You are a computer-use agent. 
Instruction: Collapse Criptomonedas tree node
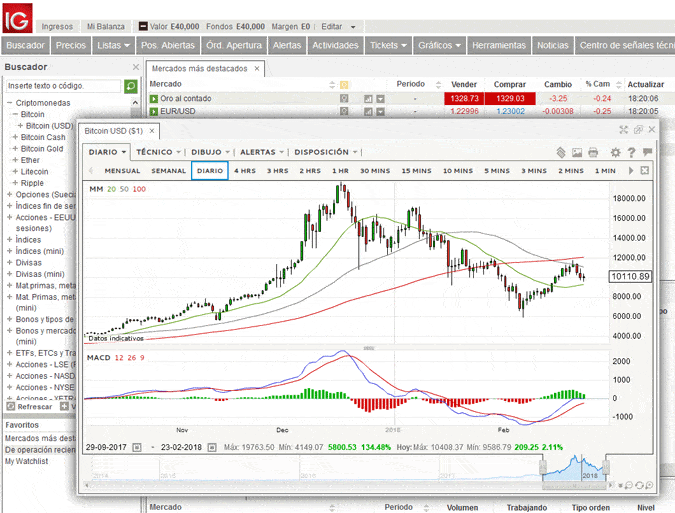(x=9, y=103)
